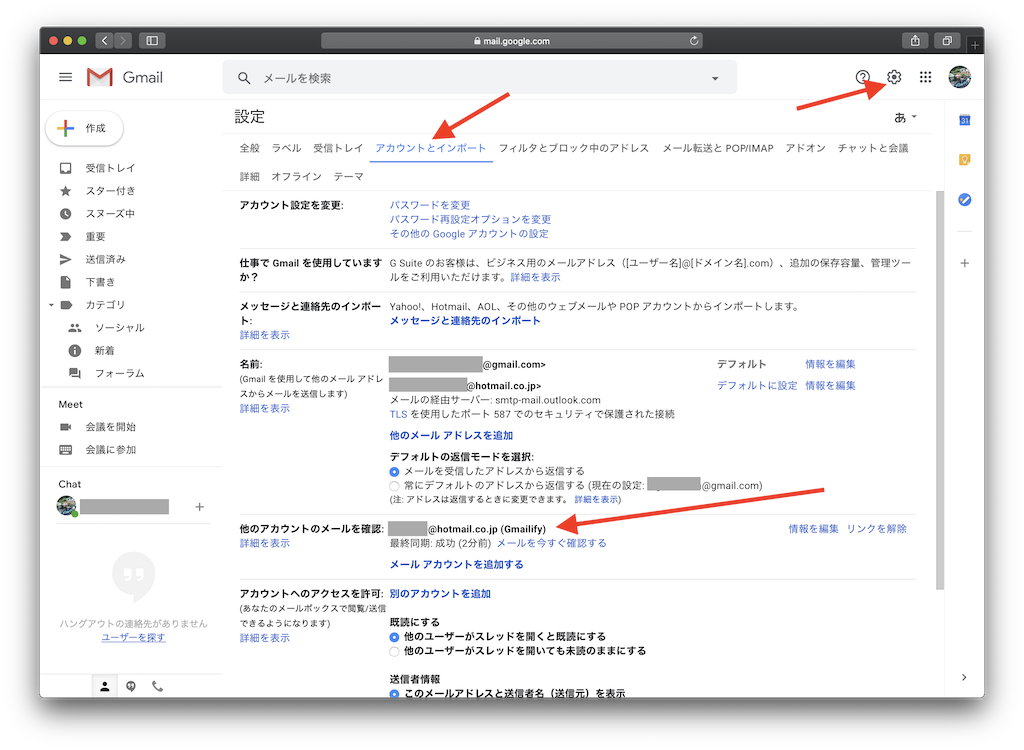Select 常にデフォルトのアドレスから返信する radio
The height and width of the screenshot is (750, 1024).
394,486
